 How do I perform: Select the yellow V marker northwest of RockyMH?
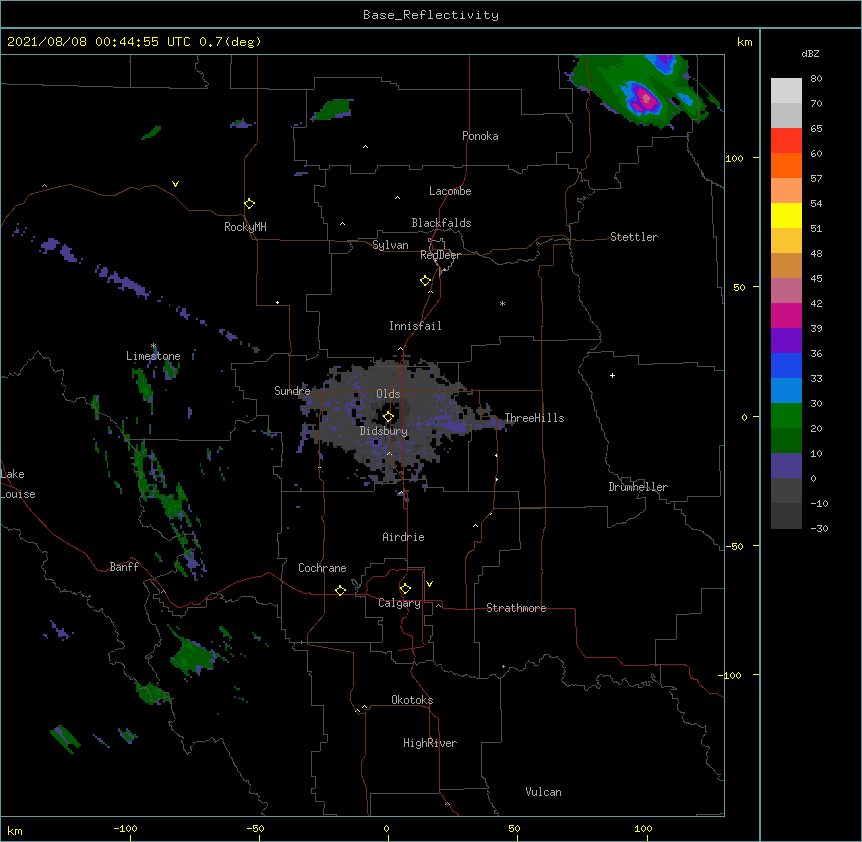pyautogui.click(x=175, y=184)
